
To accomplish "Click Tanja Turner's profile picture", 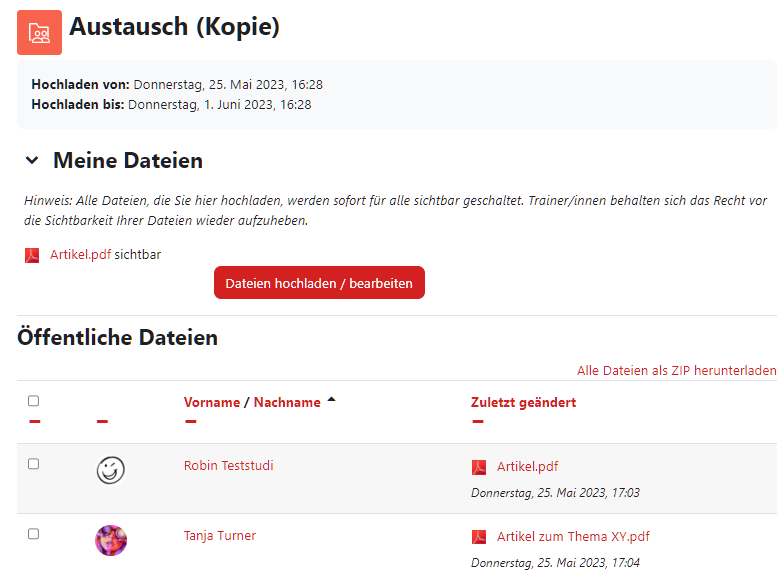I will click(x=111, y=540).
